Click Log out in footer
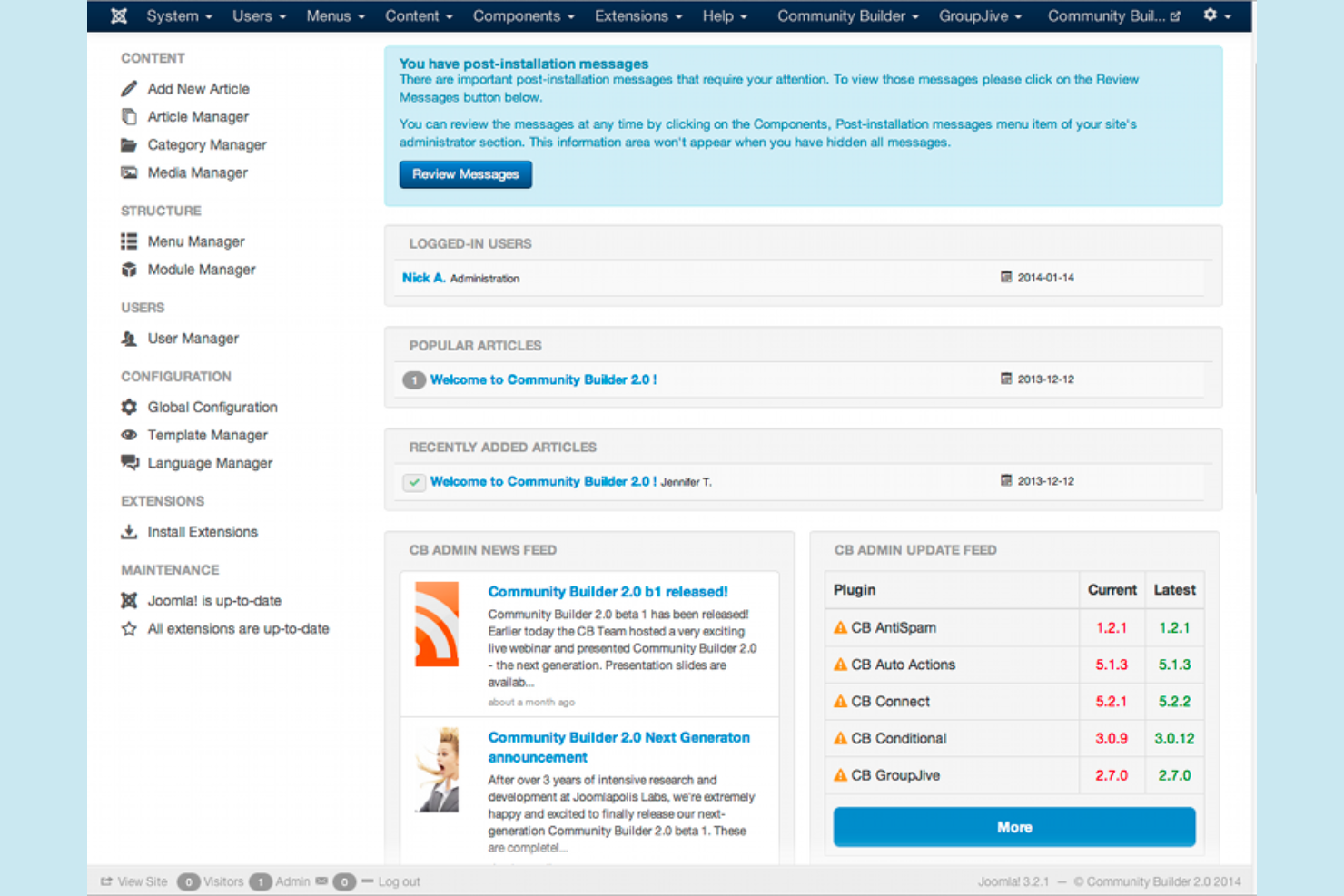The image size is (1344, 896). pos(399,881)
